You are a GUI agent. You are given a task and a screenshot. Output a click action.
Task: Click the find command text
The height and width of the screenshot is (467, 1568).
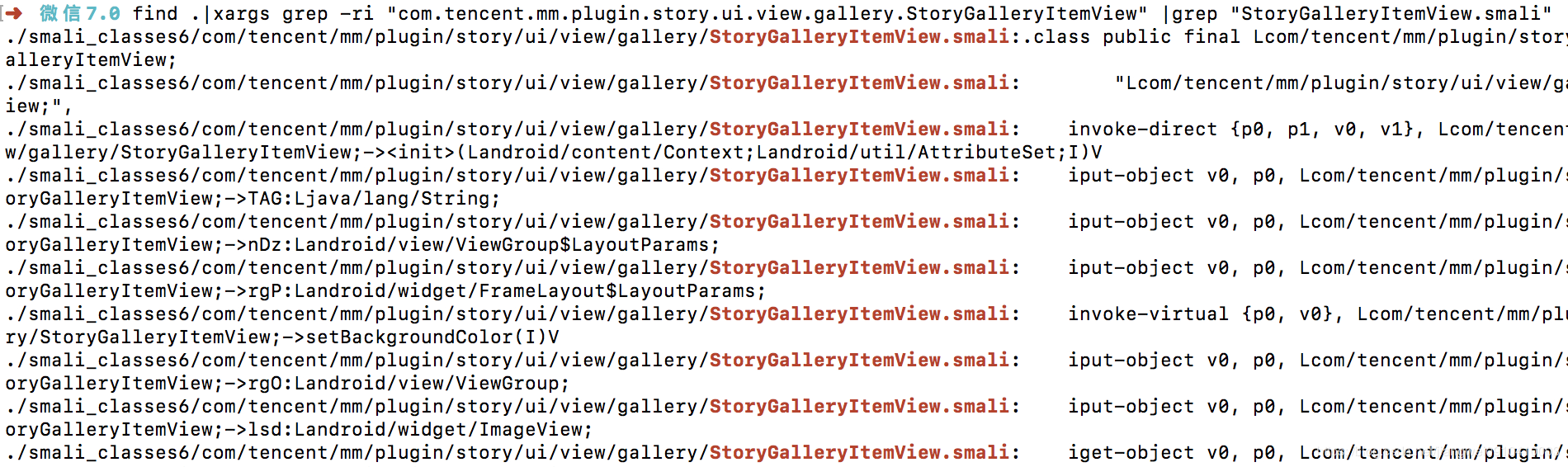(x=155, y=13)
